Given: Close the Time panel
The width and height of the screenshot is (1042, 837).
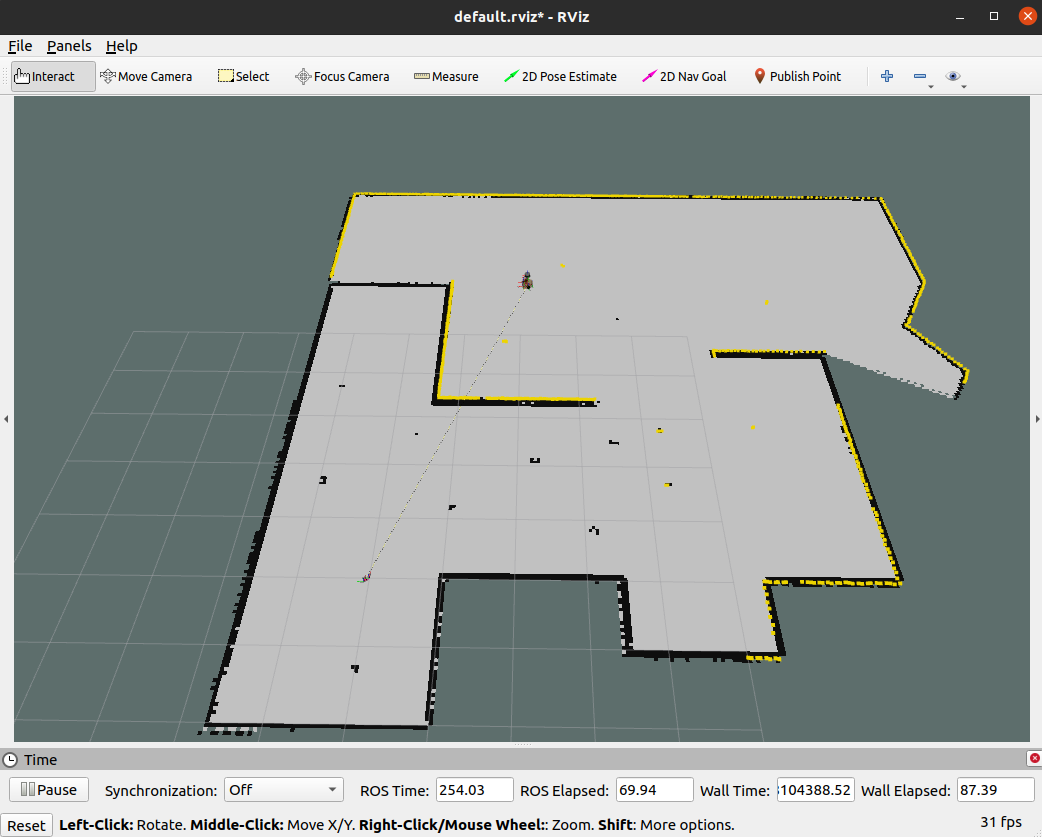Looking at the screenshot, I should coord(1033,759).
